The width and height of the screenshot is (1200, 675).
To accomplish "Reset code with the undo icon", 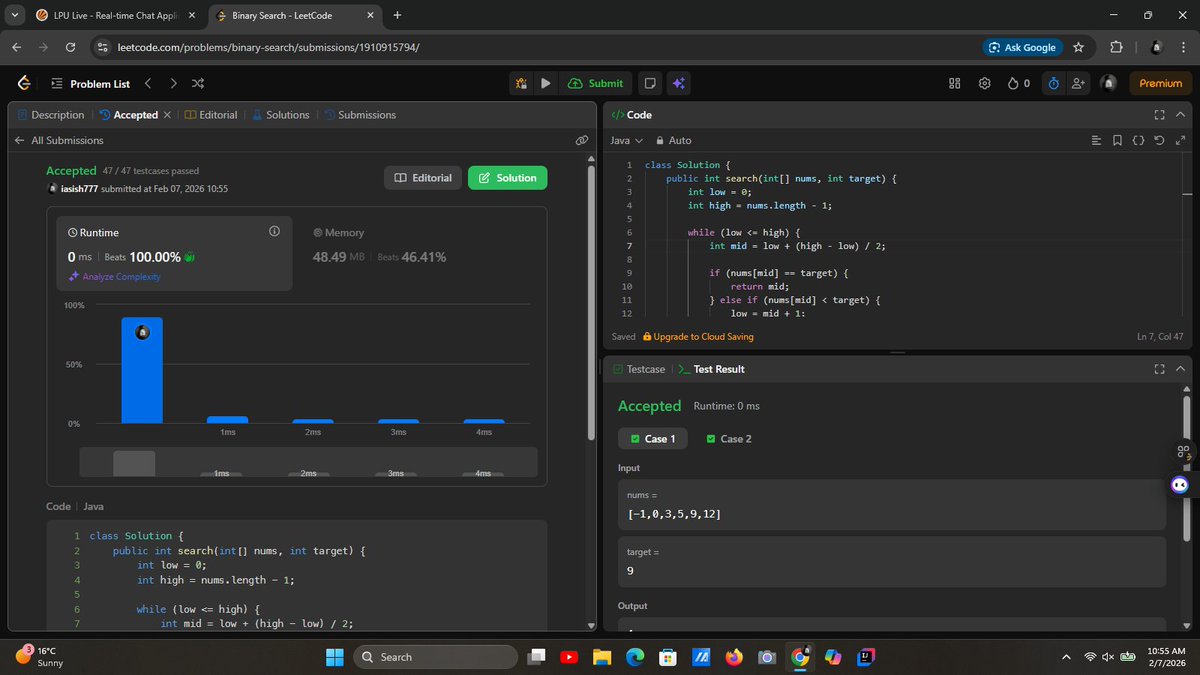I will pos(1159,141).
